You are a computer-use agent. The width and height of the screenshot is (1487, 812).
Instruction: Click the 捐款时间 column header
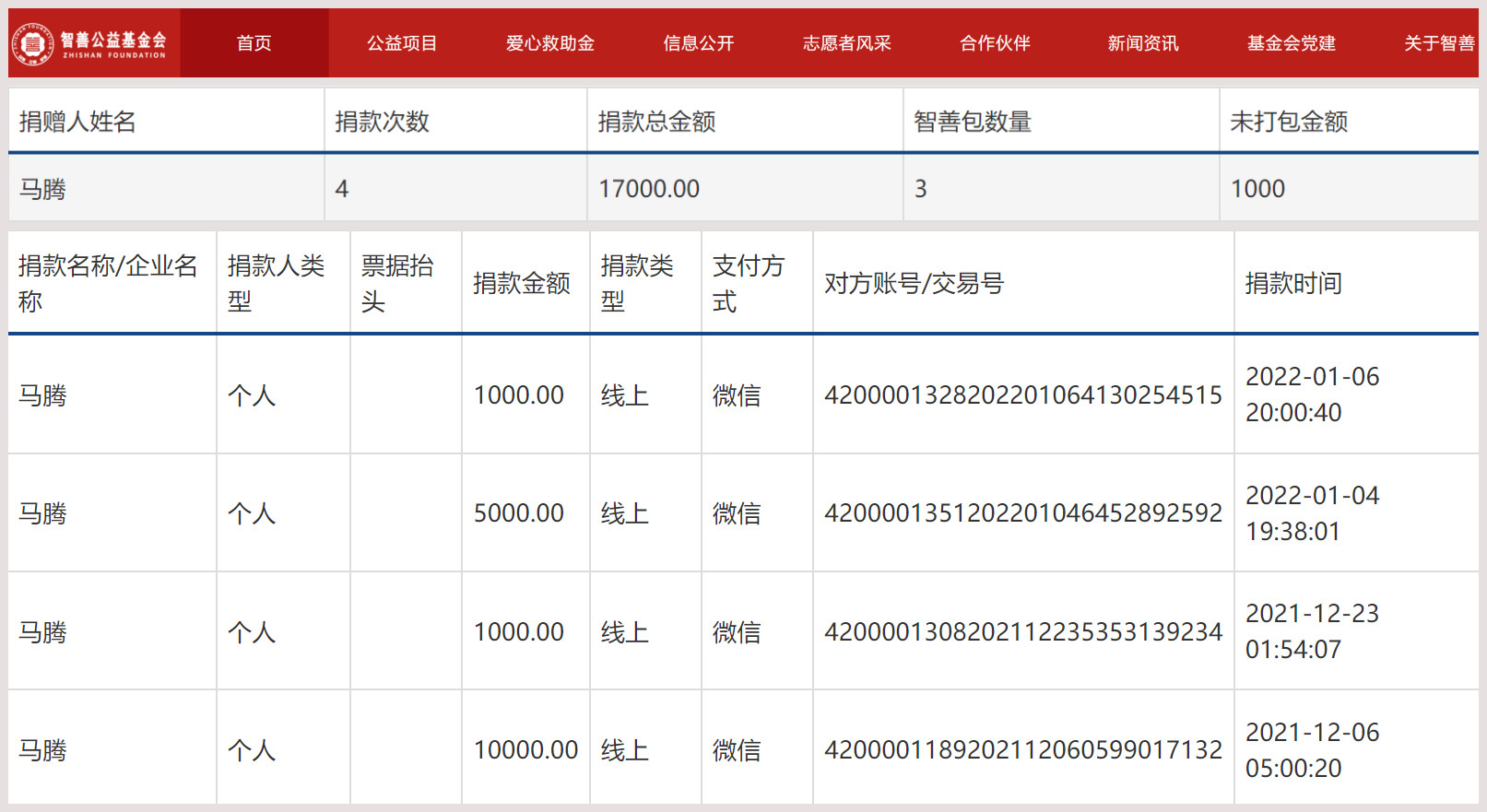[1292, 283]
